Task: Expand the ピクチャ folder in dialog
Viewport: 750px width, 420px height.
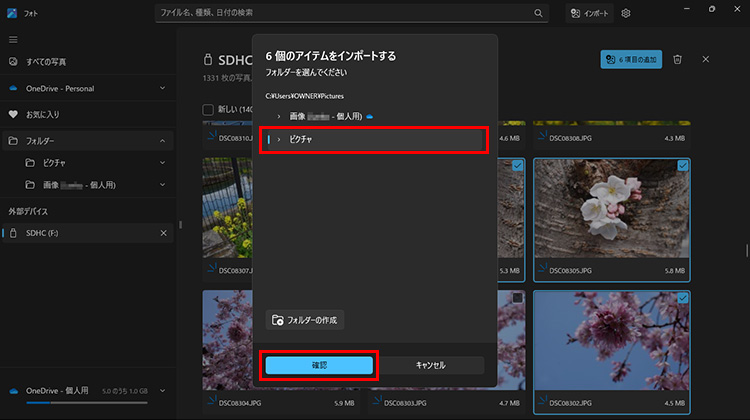Action: (x=279, y=139)
